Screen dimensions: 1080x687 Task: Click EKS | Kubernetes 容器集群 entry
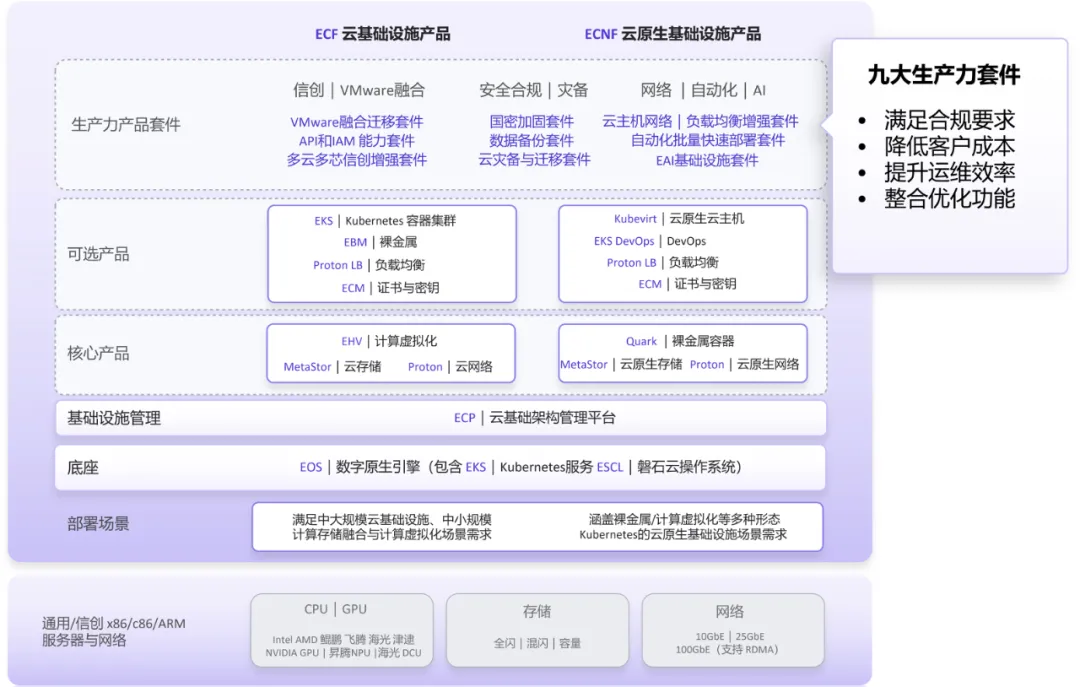(x=385, y=221)
